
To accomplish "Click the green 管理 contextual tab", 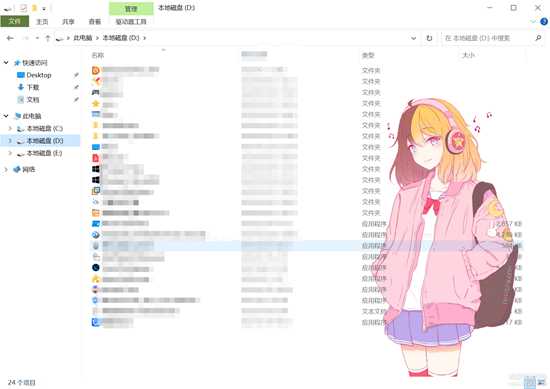I will click(131, 9).
